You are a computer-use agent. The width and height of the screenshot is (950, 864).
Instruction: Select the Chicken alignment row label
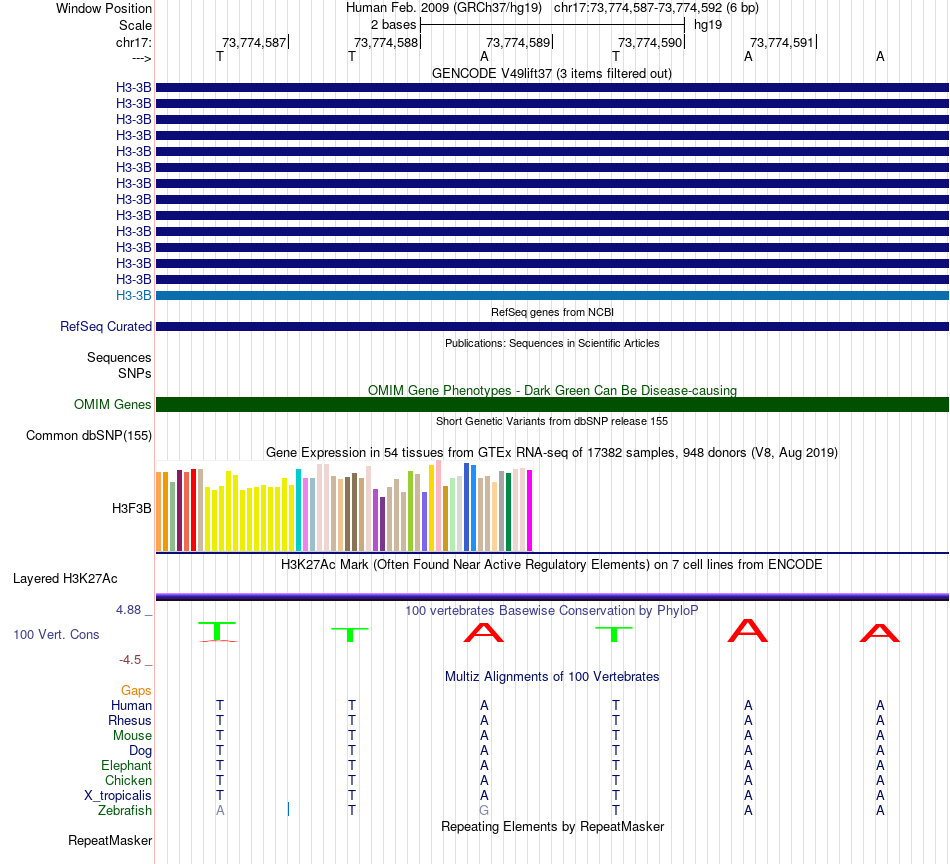pos(128,780)
